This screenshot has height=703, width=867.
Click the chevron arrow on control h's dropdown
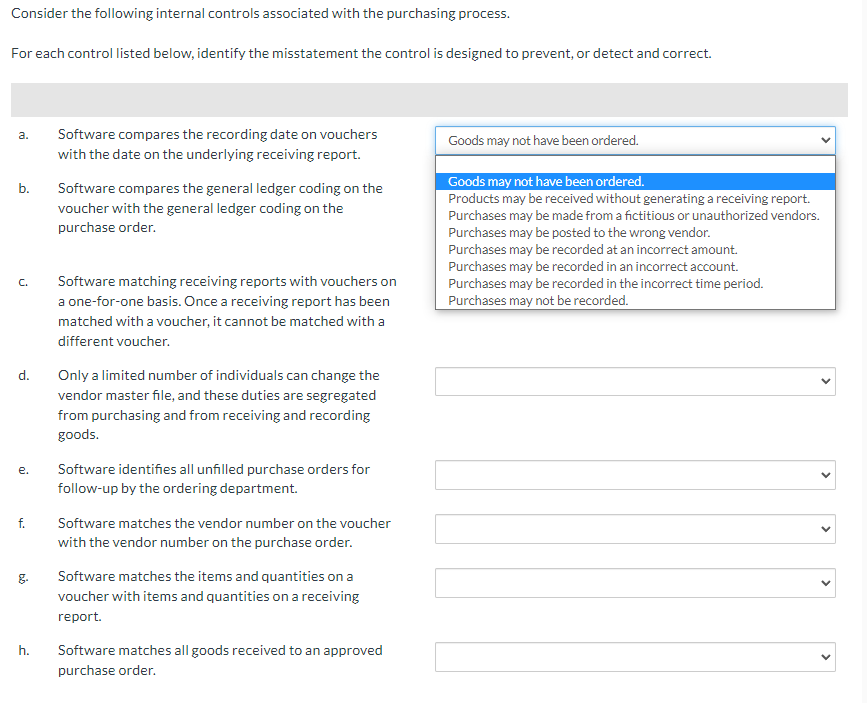pos(824,657)
